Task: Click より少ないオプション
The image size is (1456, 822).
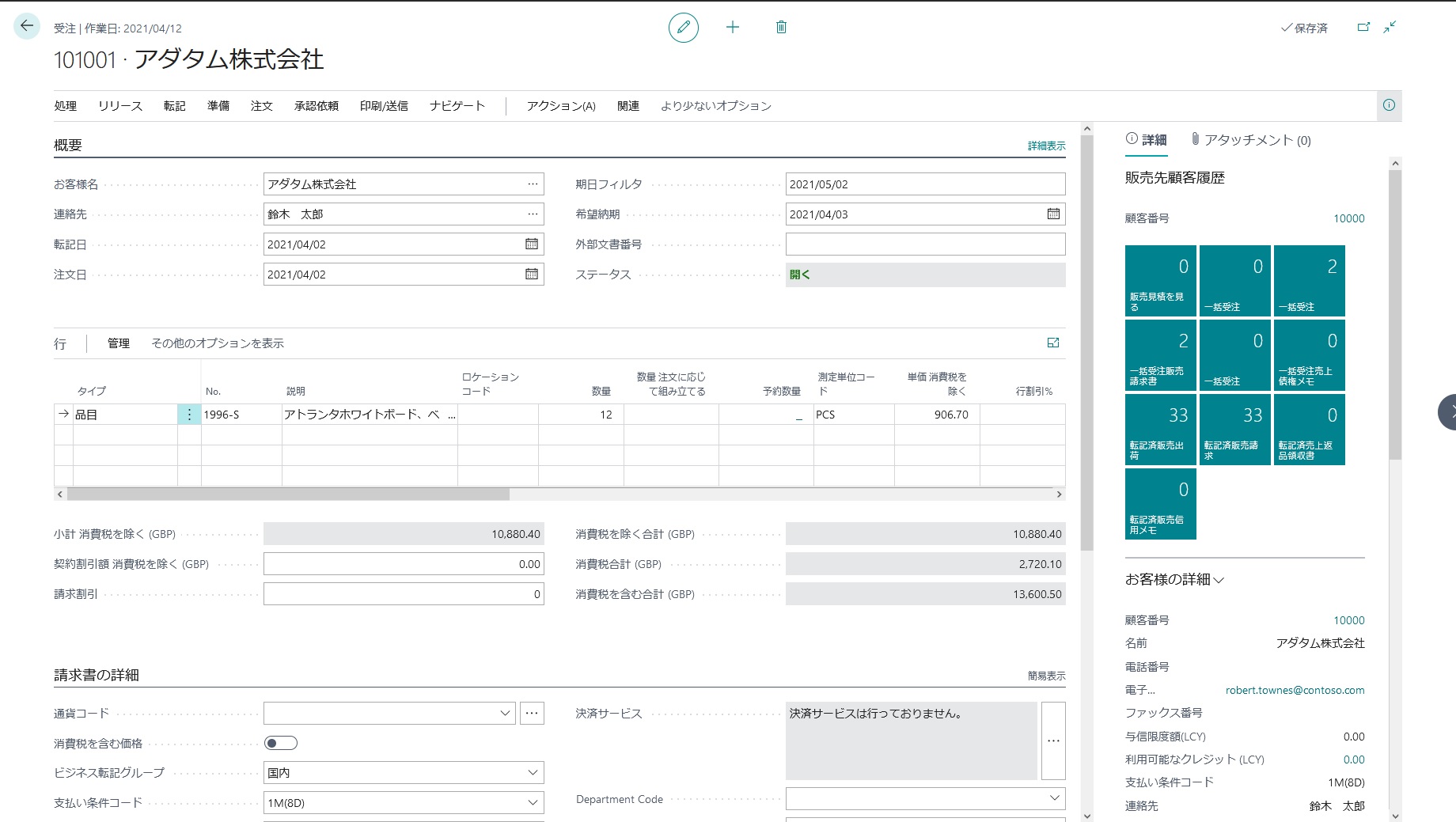Action: pos(716,106)
